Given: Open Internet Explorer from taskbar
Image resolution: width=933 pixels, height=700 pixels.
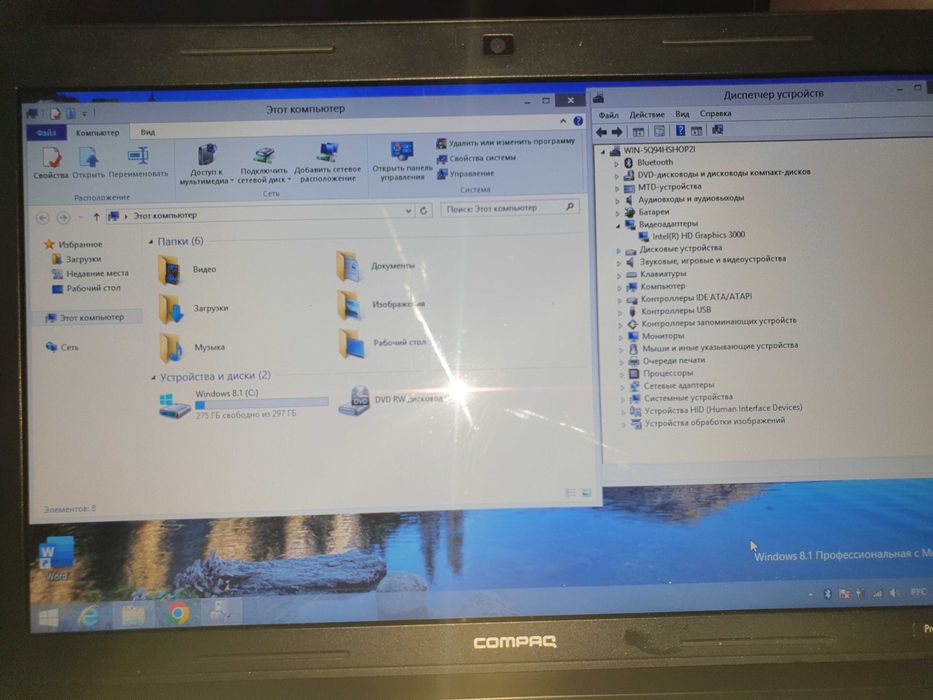Looking at the screenshot, I should tap(89, 615).
